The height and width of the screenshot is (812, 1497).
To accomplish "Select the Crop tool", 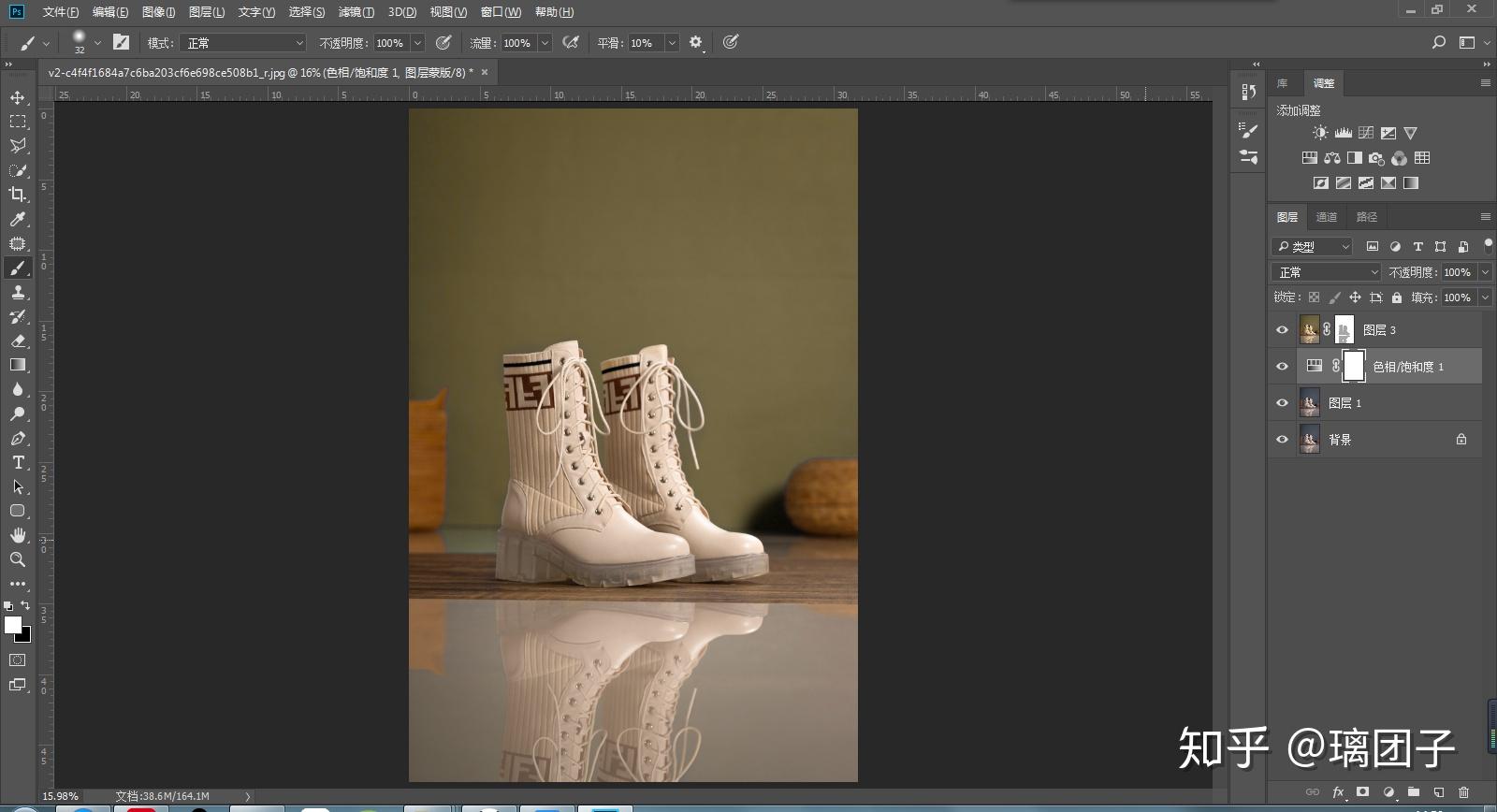I will (18, 195).
